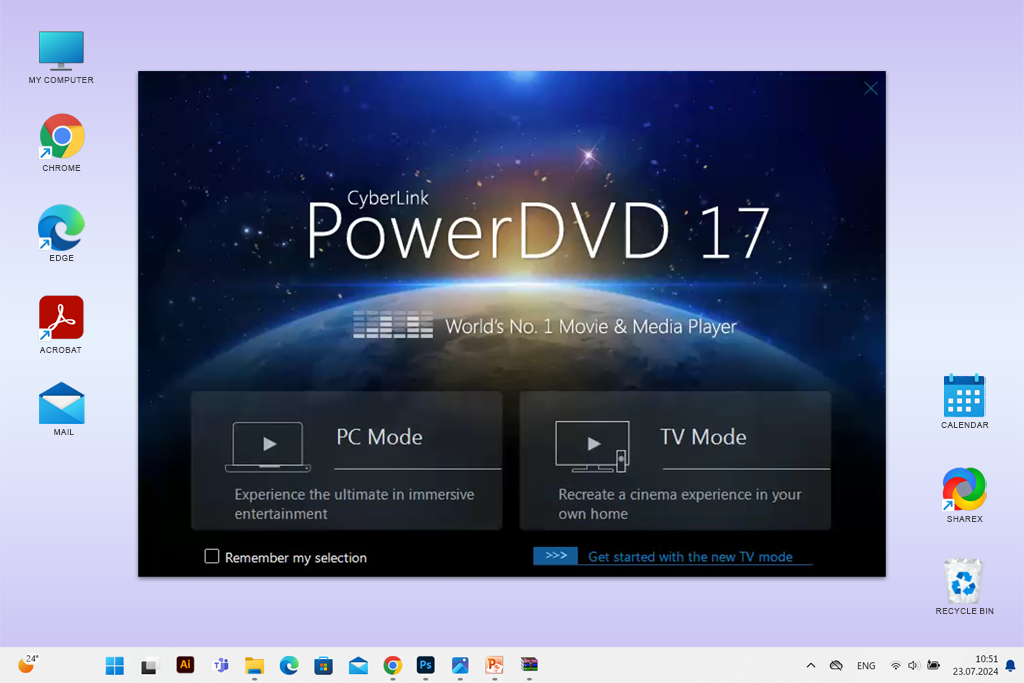
Task: Open the notifications bell icon
Action: [1010, 665]
